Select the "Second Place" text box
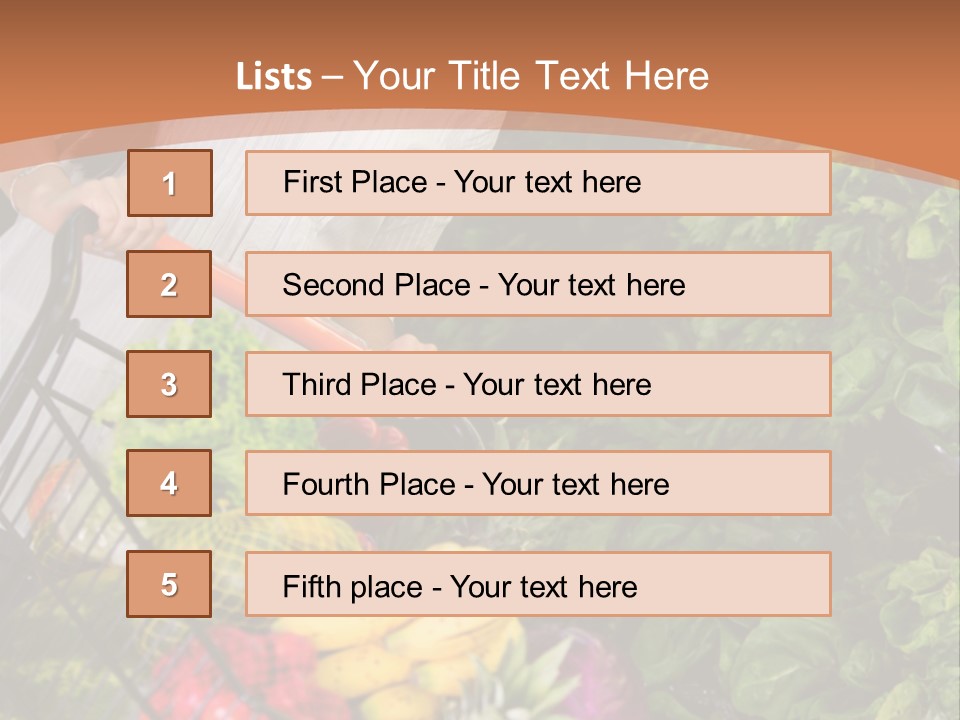Screen dimensions: 960x720 pos(537,284)
